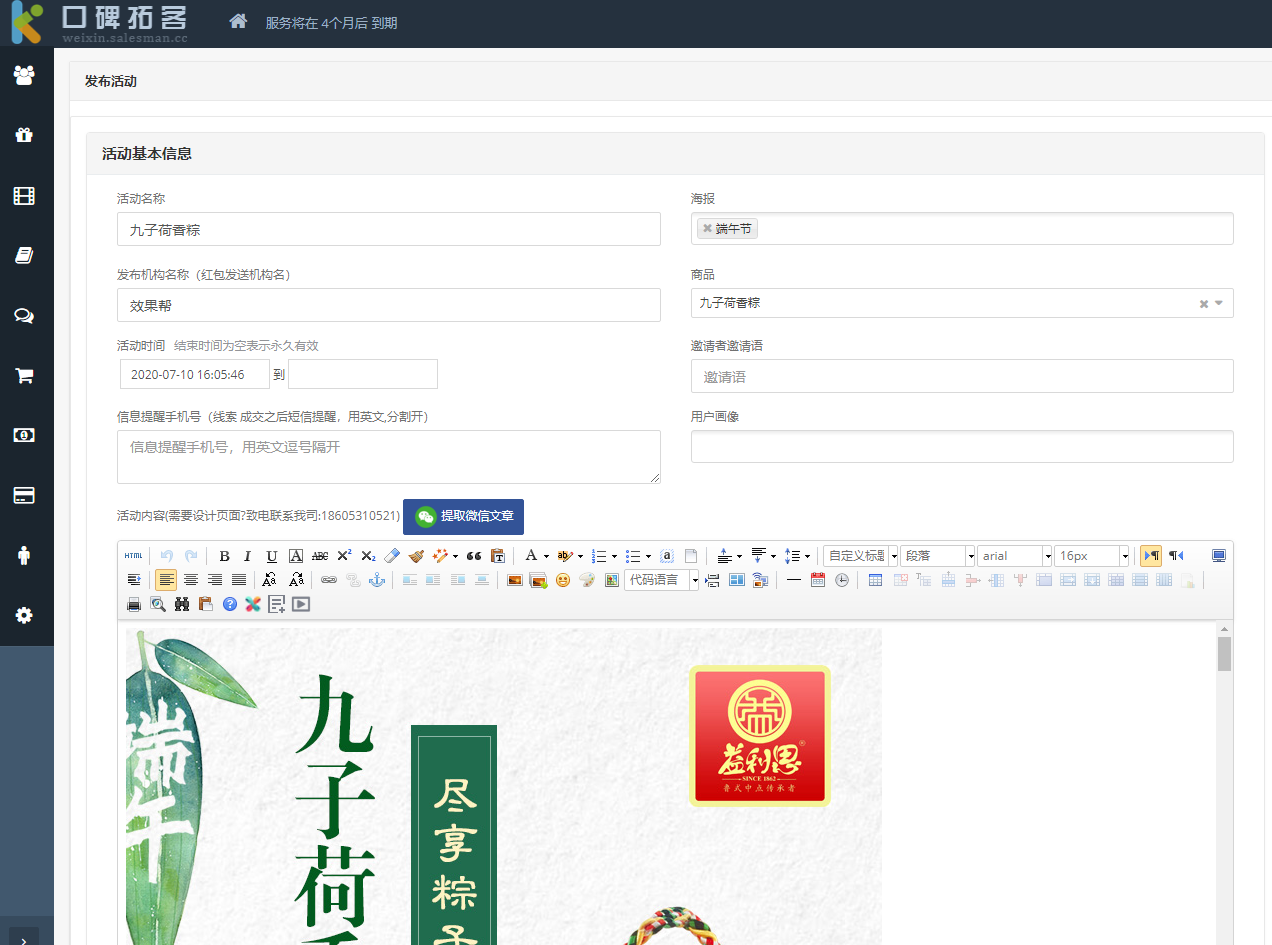Select the format painter brush
Viewport: 1272px width, 945px height.
click(416, 556)
